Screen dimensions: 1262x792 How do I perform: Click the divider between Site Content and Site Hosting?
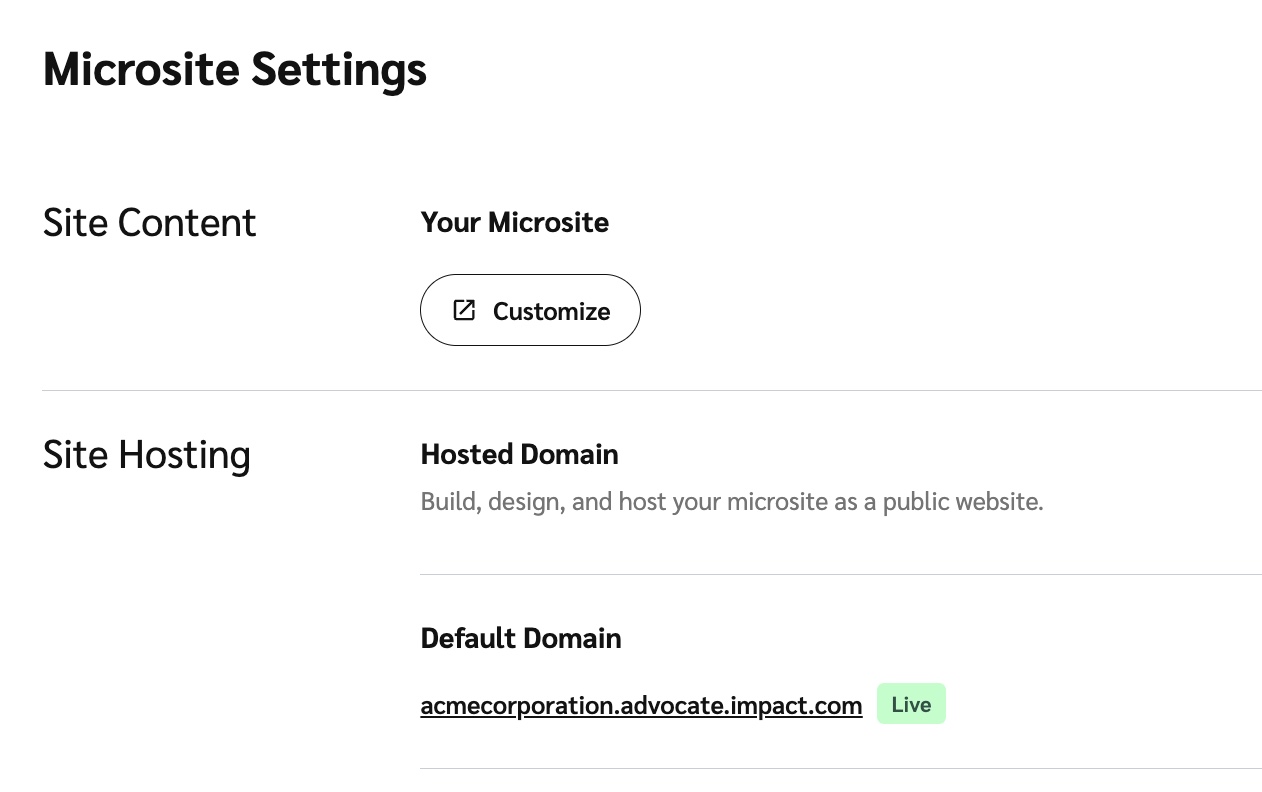click(x=651, y=390)
